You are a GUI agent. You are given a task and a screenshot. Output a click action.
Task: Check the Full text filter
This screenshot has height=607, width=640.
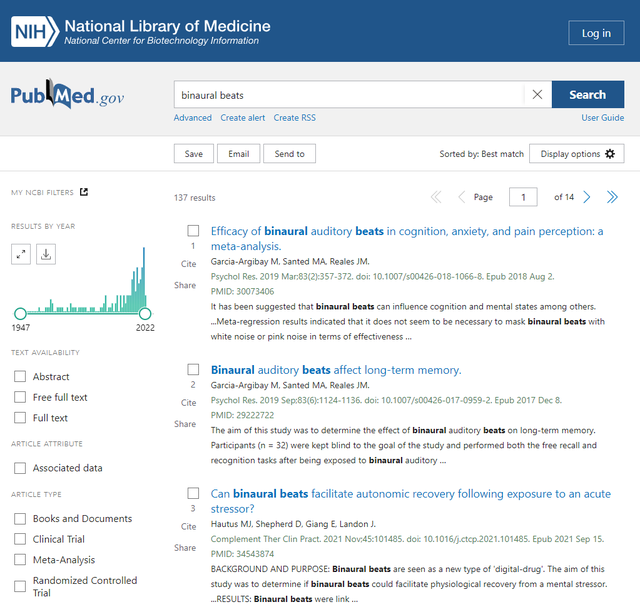[x=20, y=418]
